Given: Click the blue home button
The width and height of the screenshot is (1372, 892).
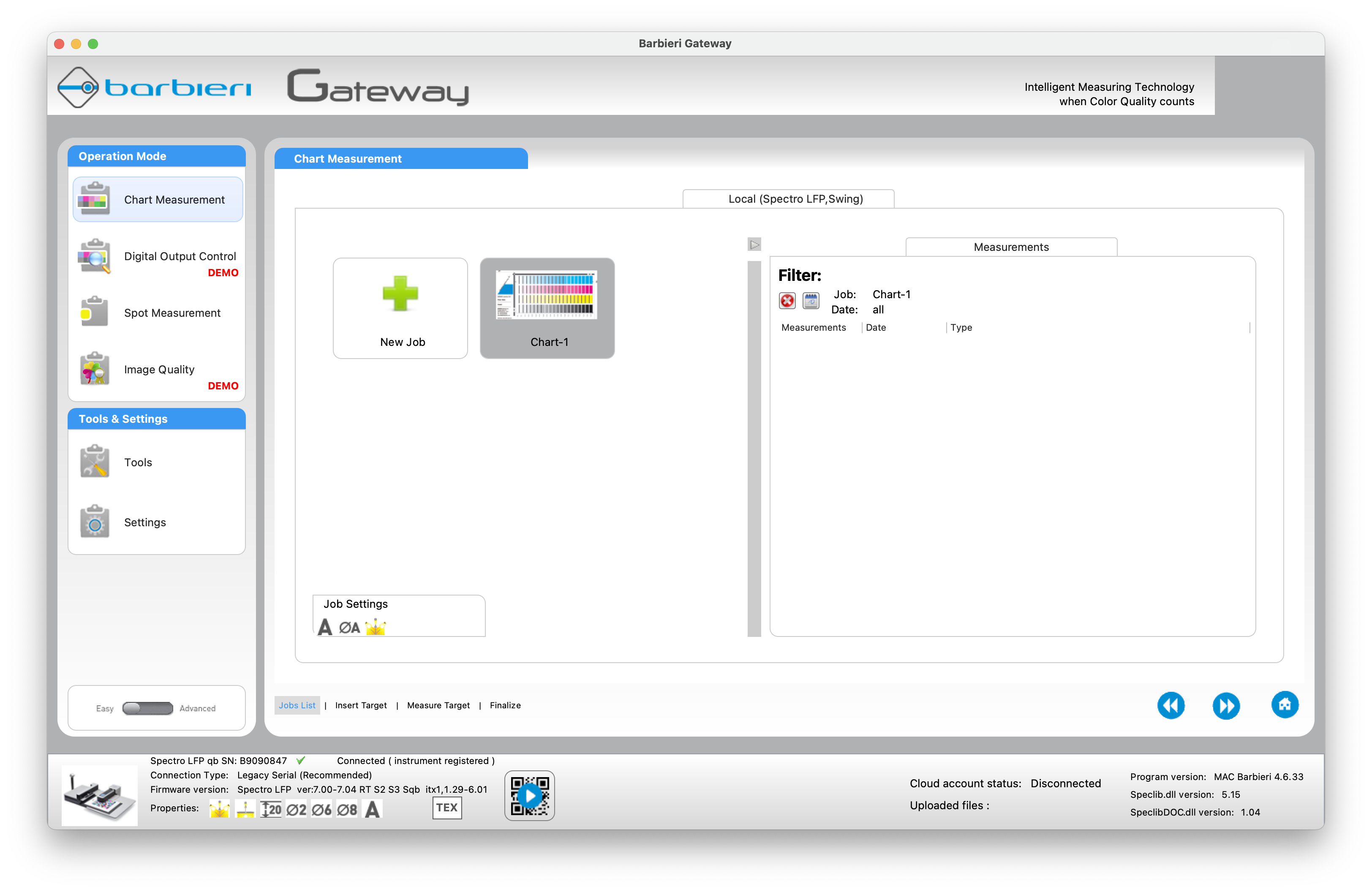Looking at the screenshot, I should tap(1285, 704).
